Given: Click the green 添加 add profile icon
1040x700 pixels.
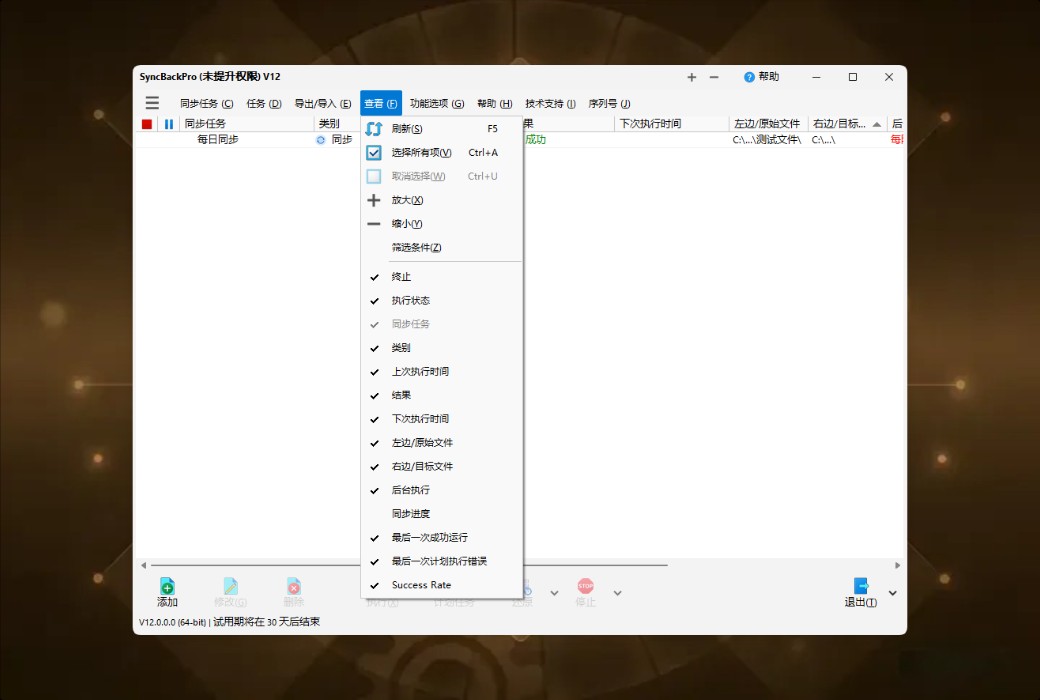Looking at the screenshot, I should coord(167,587).
